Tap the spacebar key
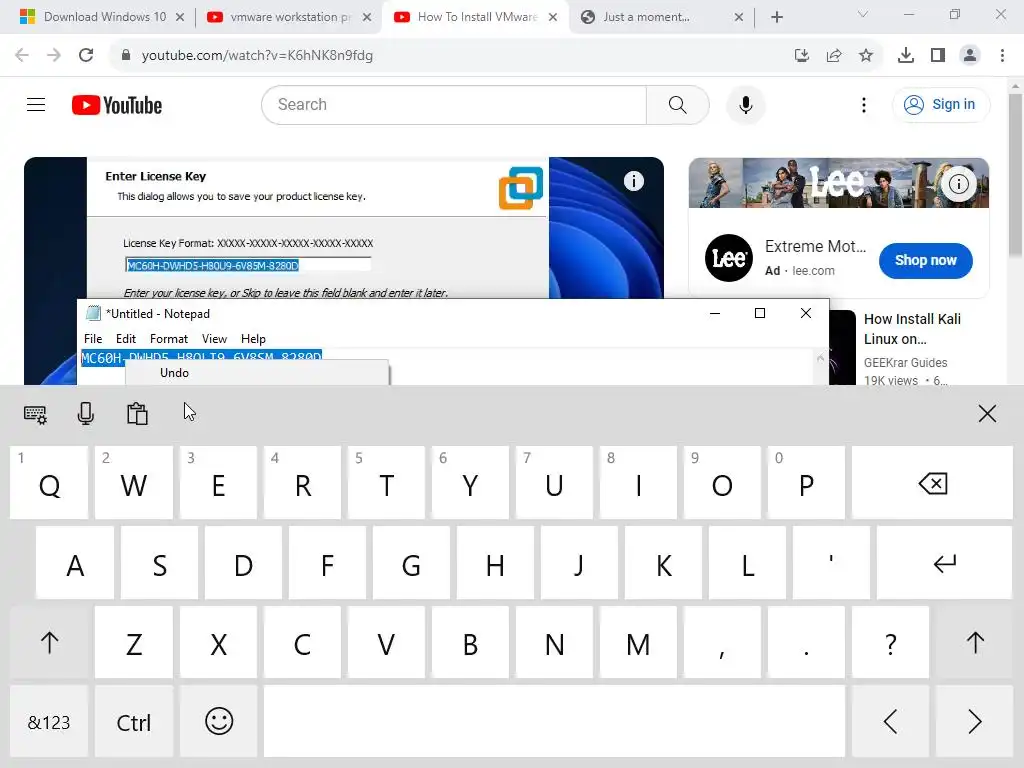This screenshot has width=1024, height=768. (x=554, y=722)
